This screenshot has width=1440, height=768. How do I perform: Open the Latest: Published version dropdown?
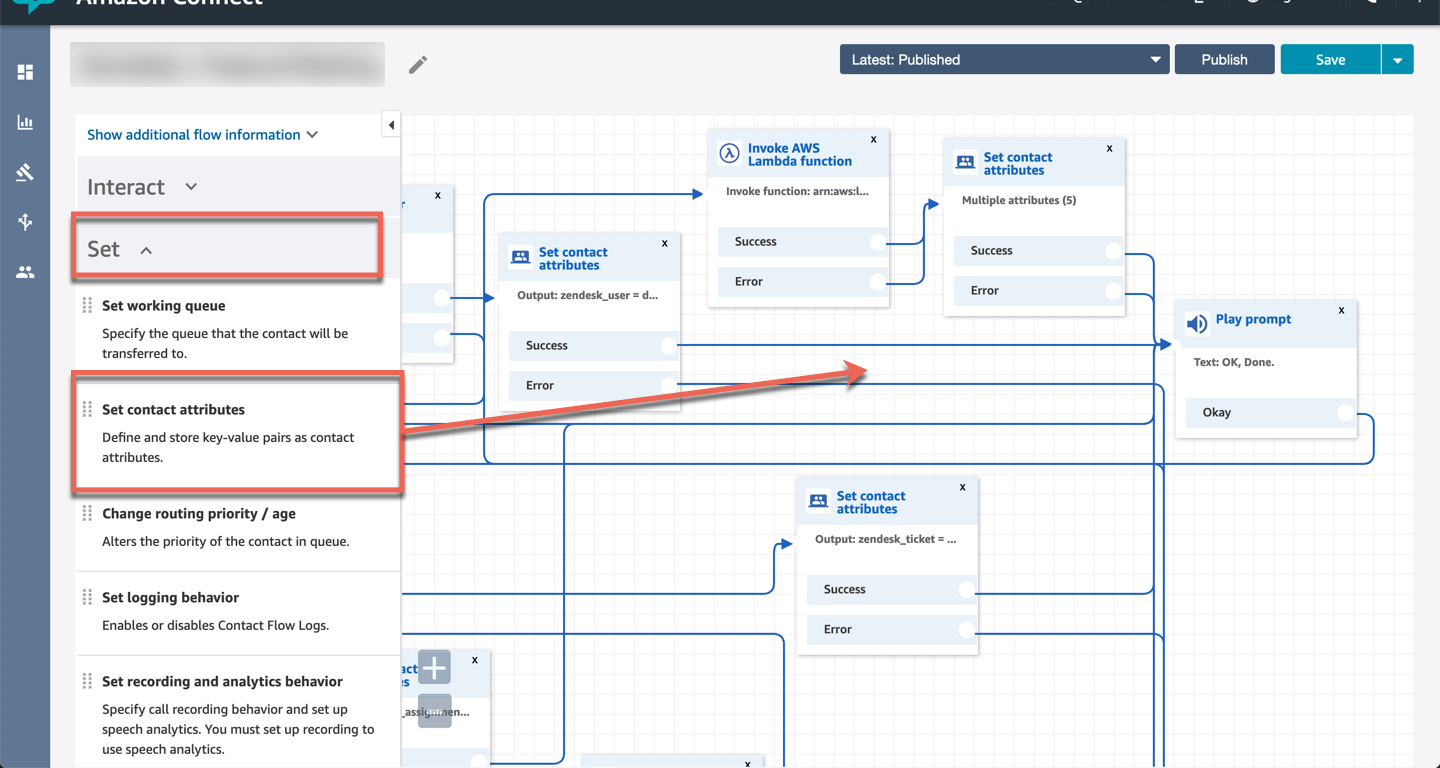click(x=1004, y=60)
